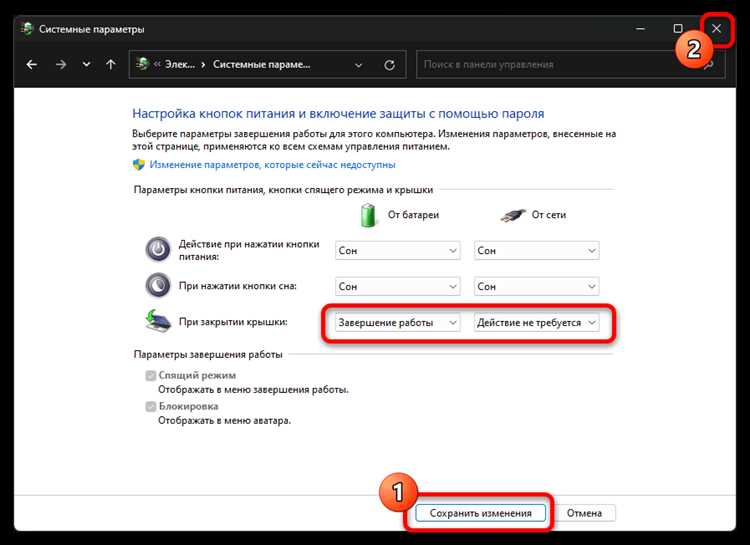This screenshot has width=750, height=545.
Task: Open sleep button on battery dropdown
Action: click(x=397, y=287)
